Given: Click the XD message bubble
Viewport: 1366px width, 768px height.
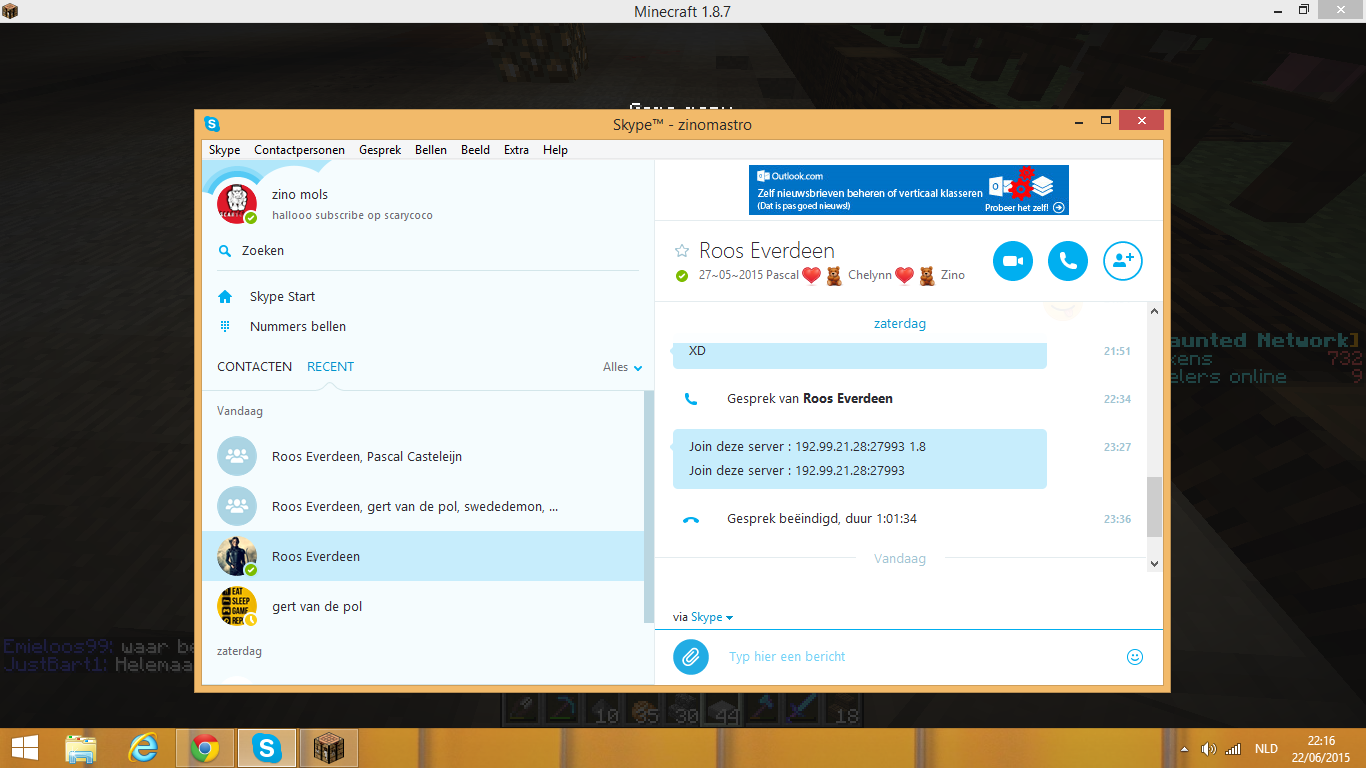Looking at the screenshot, I should click(860, 355).
